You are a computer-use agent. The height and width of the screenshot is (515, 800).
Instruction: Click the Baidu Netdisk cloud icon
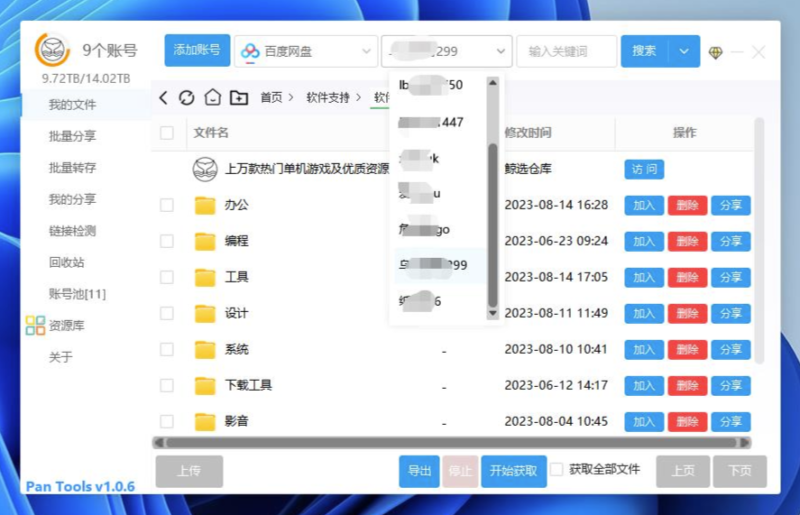click(250, 52)
